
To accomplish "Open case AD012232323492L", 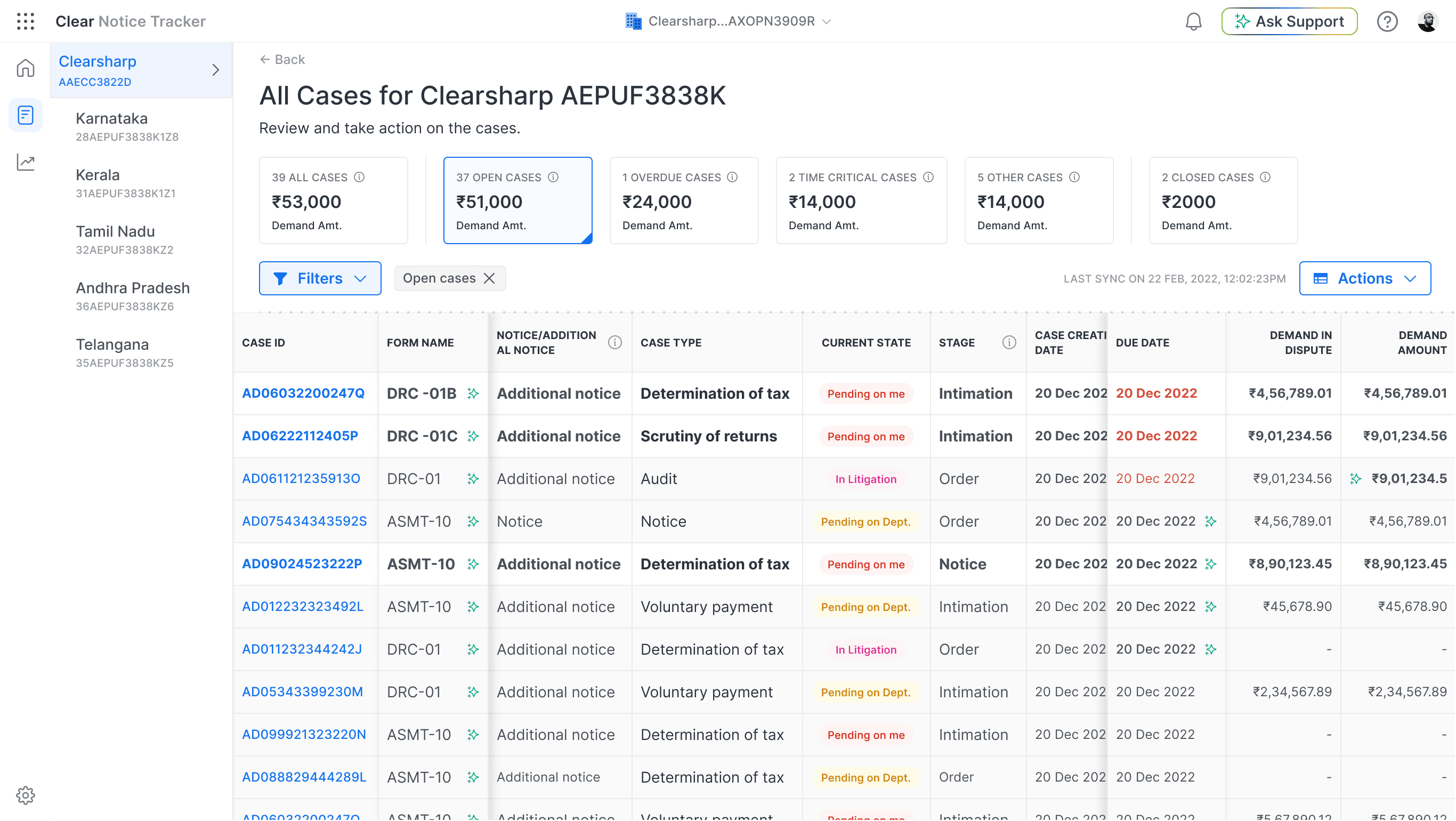I will click(302, 607).
